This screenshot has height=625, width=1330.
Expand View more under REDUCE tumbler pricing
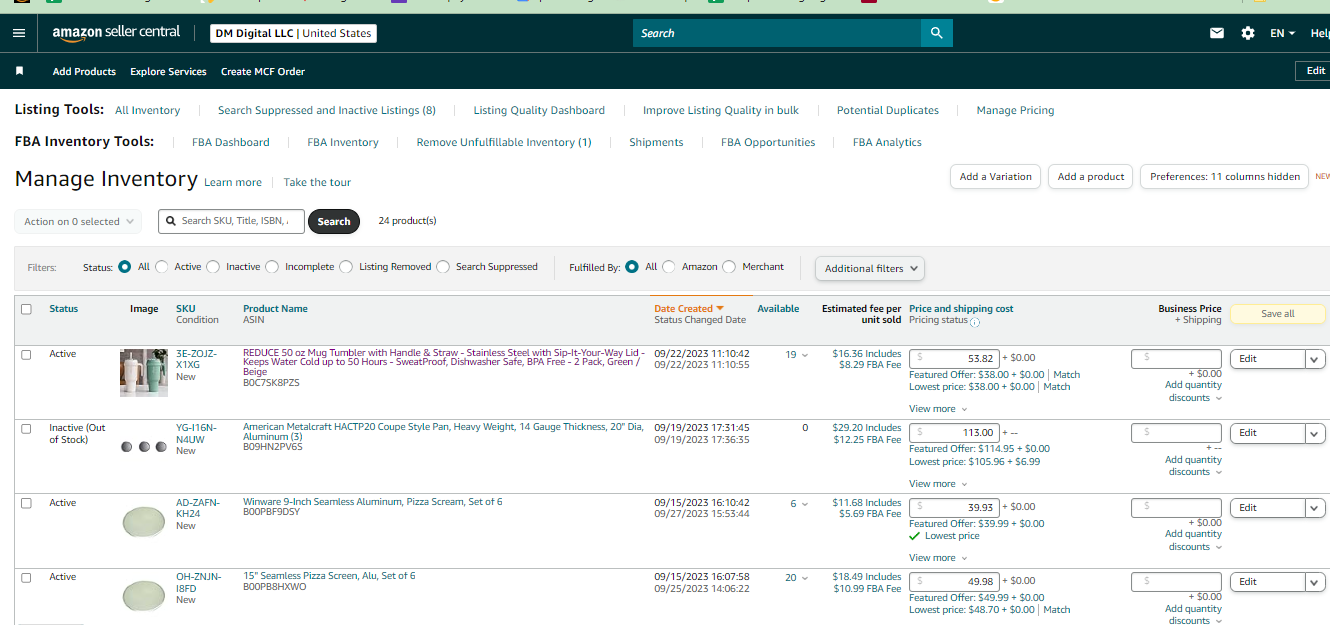[x=938, y=409]
